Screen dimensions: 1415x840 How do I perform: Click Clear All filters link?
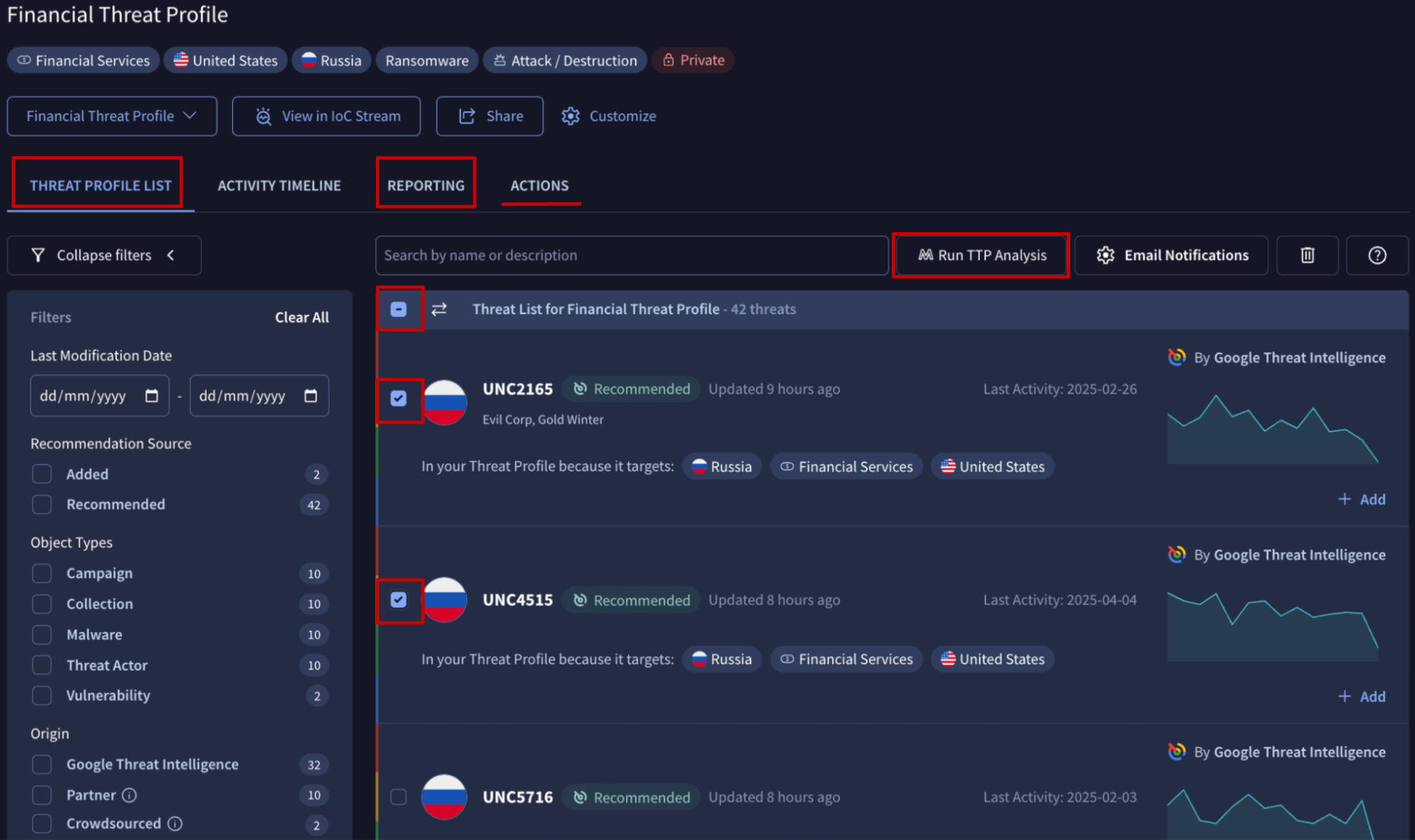click(x=302, y=317)
